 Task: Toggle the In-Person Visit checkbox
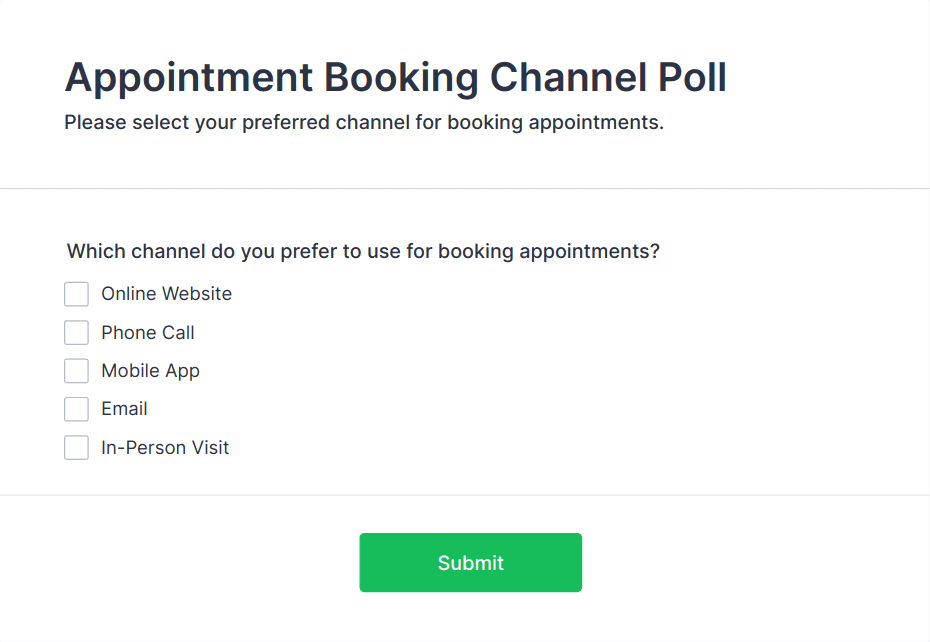(76, 448)
